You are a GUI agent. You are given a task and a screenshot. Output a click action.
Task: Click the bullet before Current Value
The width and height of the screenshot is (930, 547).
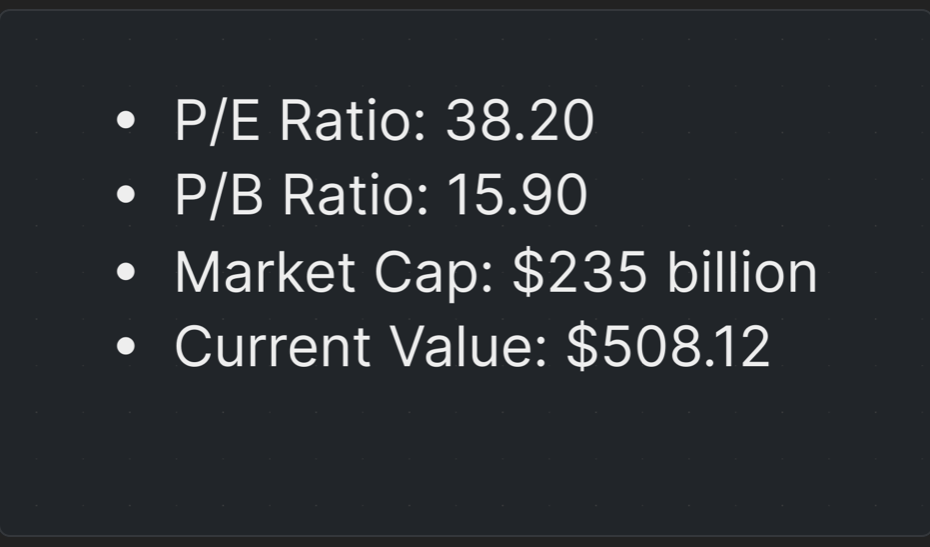coord(125,347)
